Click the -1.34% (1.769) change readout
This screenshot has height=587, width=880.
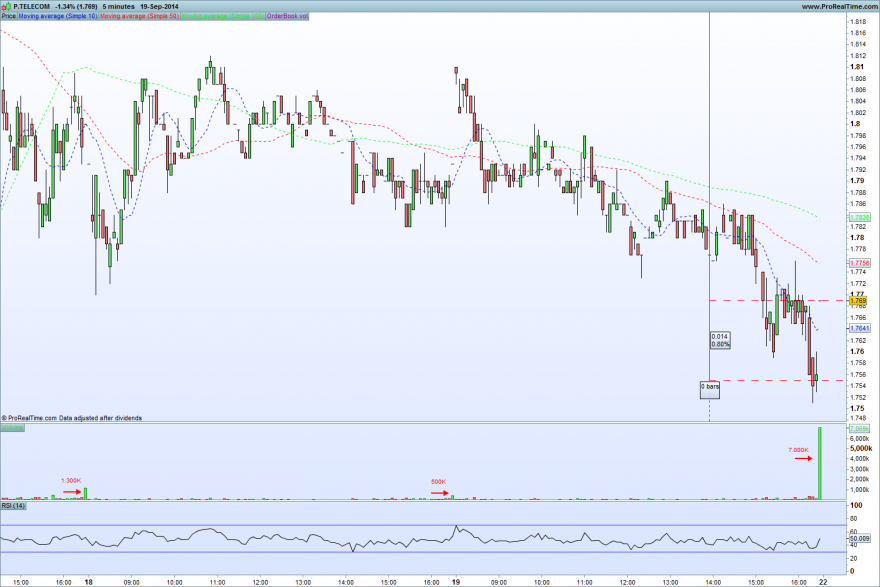click(76, 6)
